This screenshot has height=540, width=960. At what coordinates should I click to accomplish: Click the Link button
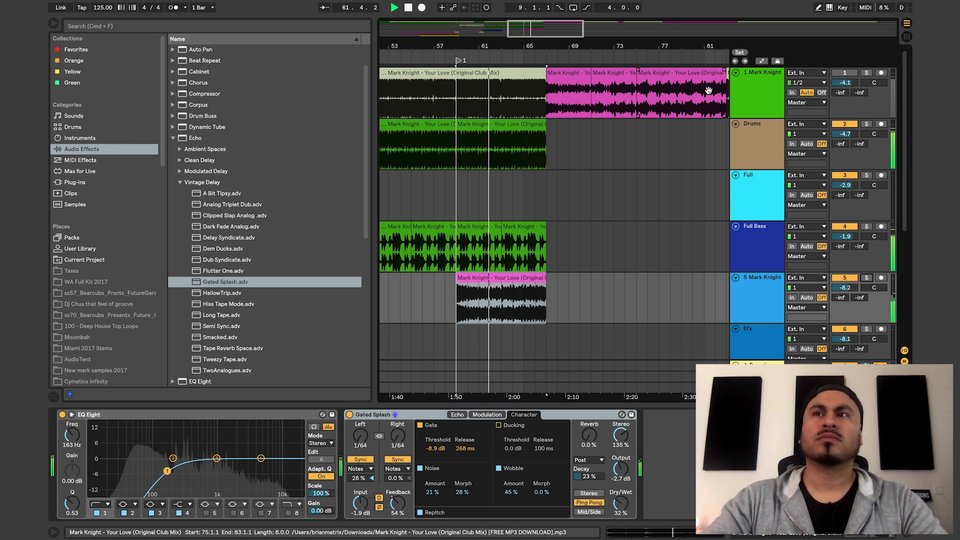pos(61,7)
